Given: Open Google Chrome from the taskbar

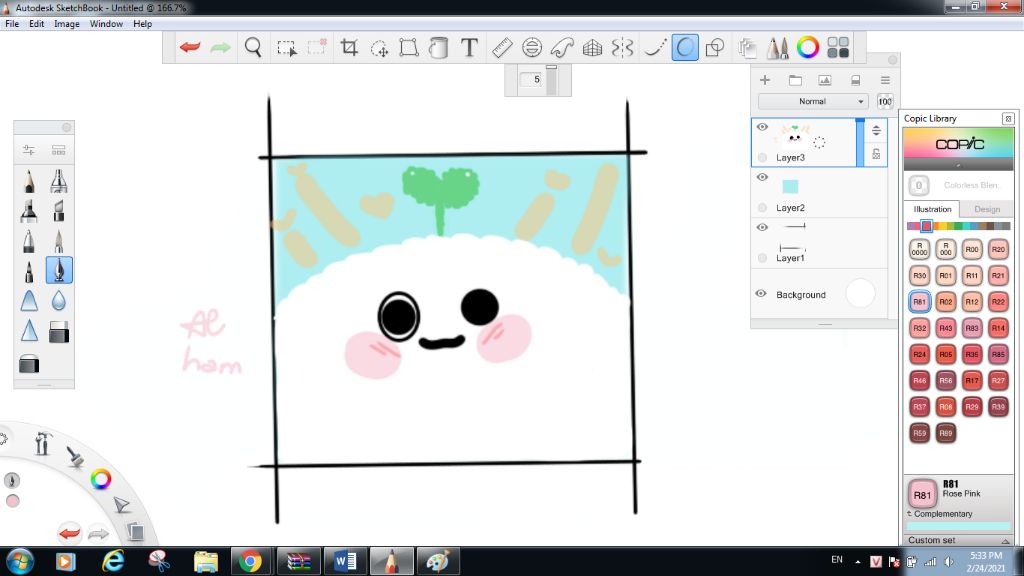Looking at the screenshot, I should [249, 561].
